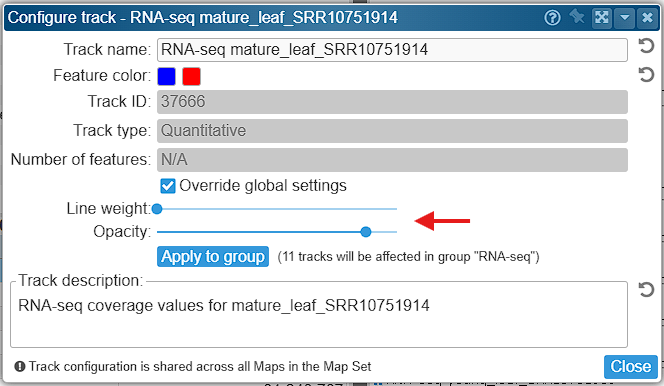
Task: Click the info icon beside track configuration note
Action: (x=19, y=367)
